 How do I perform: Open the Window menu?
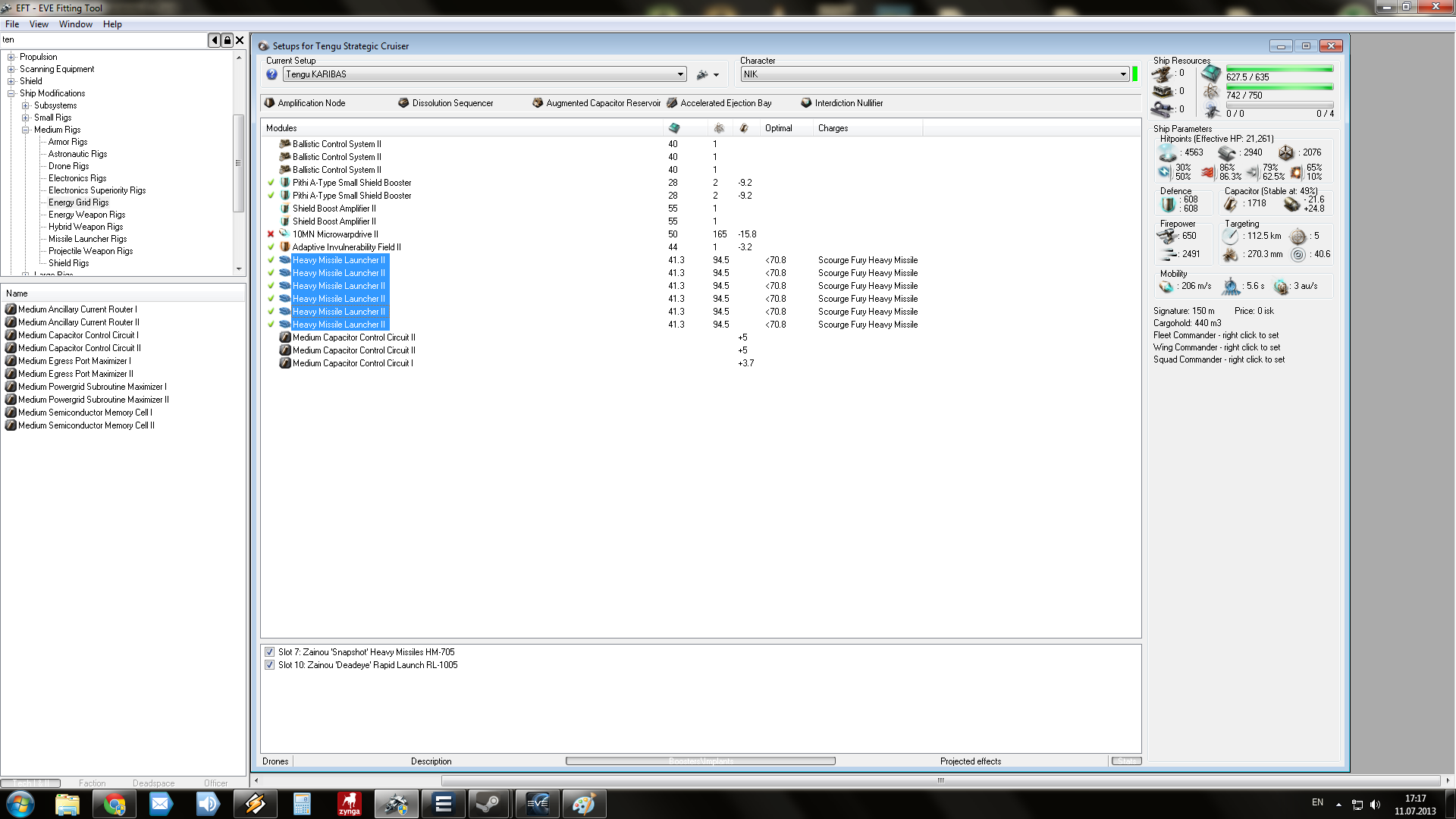[x=76, y=24]
